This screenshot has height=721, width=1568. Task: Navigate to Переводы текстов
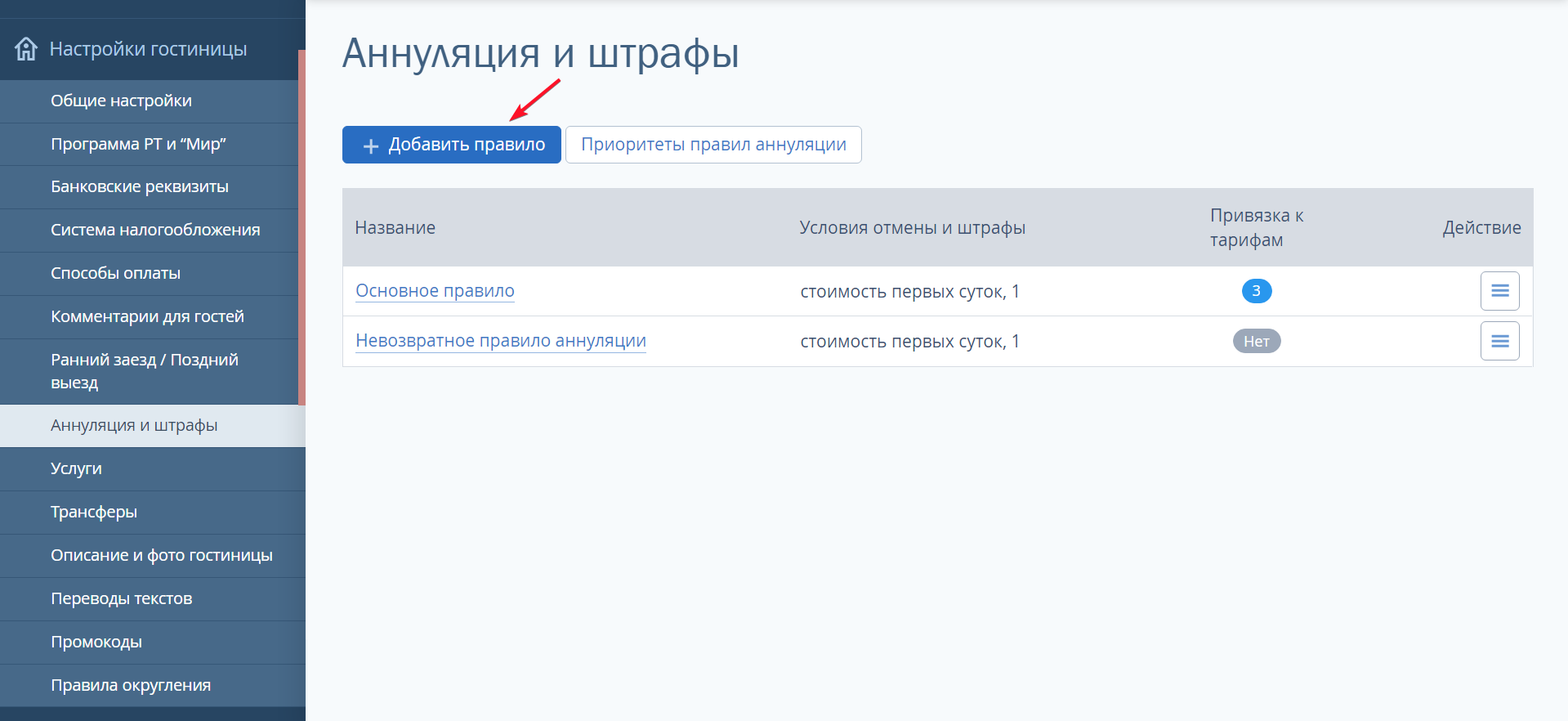point(153,599)
